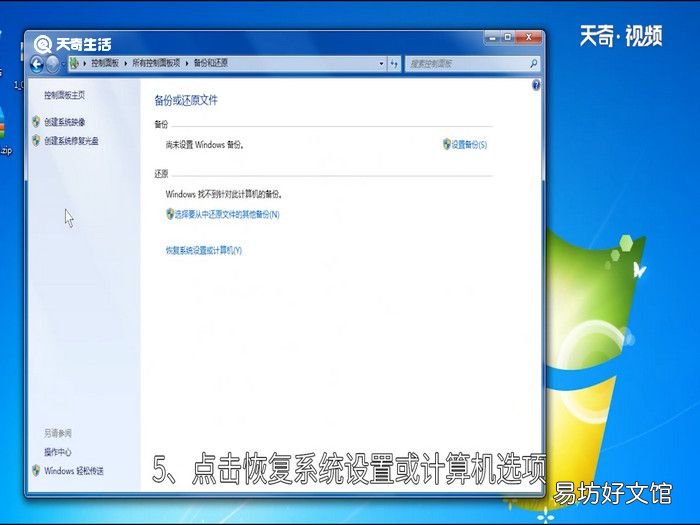Open help via the blue question mark
The width and height of the screenshot is (700, 525).
pos(536,85)
